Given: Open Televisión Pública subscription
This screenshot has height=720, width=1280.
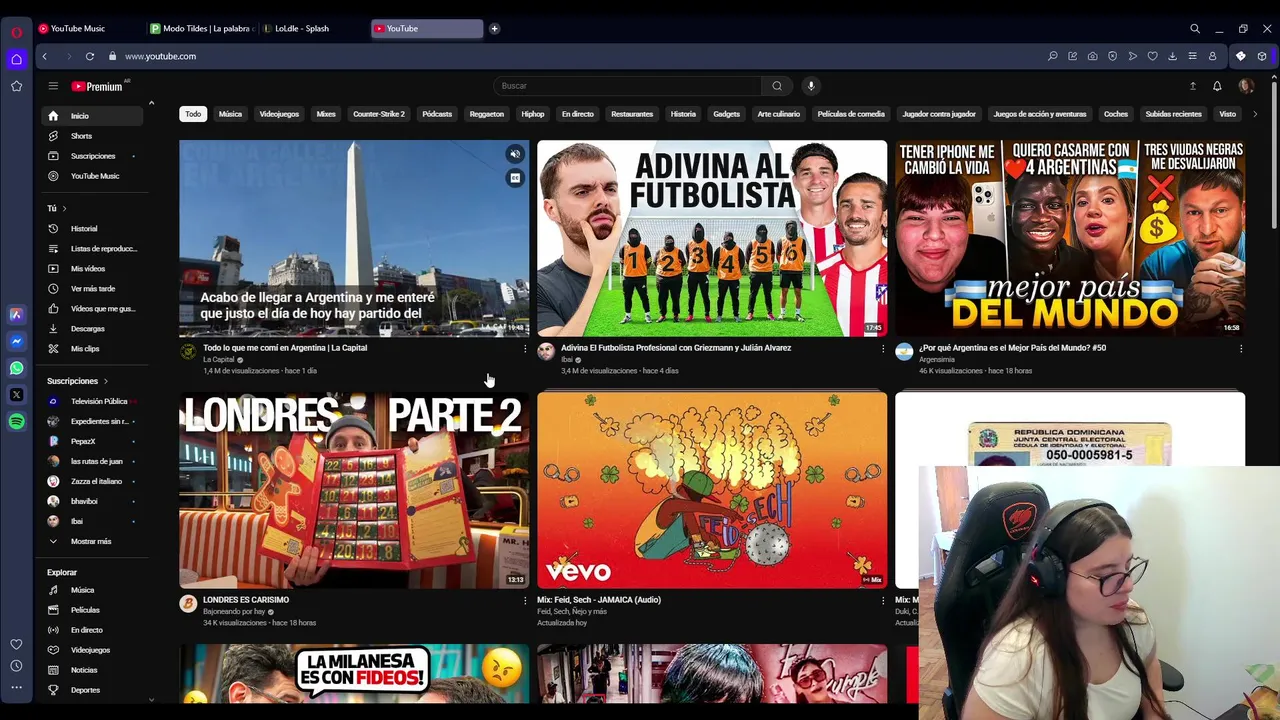Looking at the screenshot, I should coord(93,401).
